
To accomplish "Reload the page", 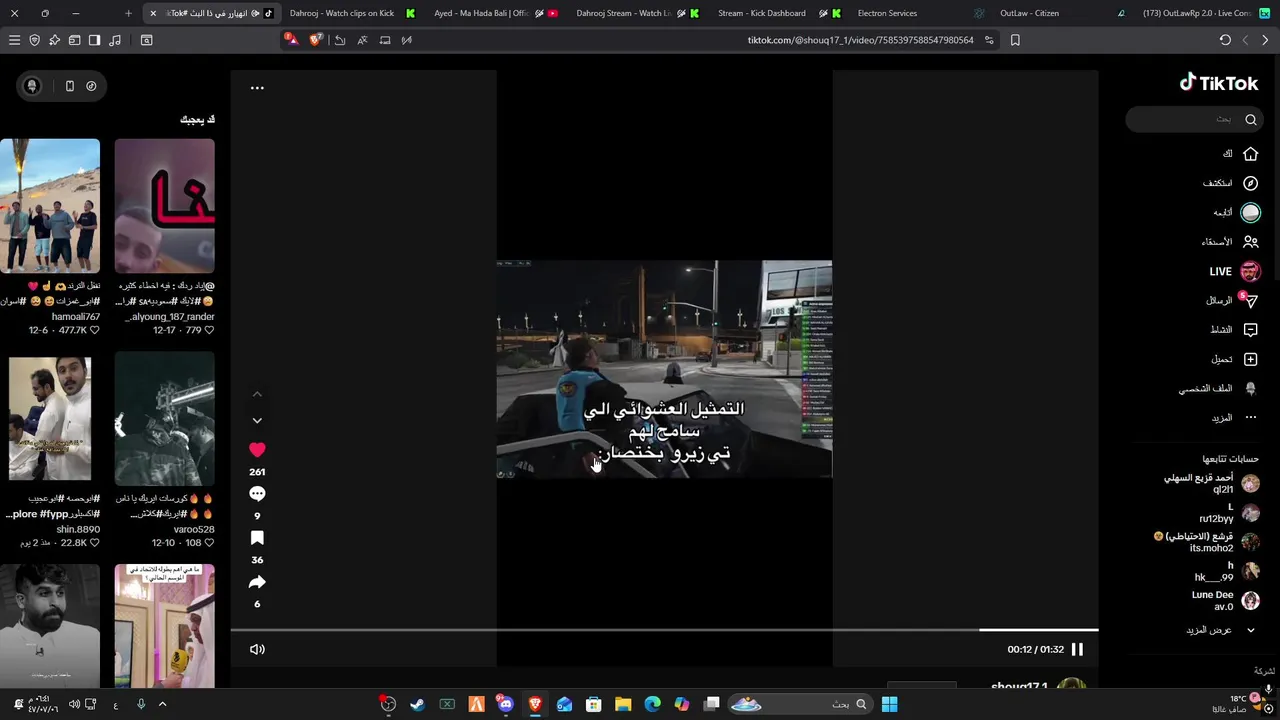I will [1225, 40].
